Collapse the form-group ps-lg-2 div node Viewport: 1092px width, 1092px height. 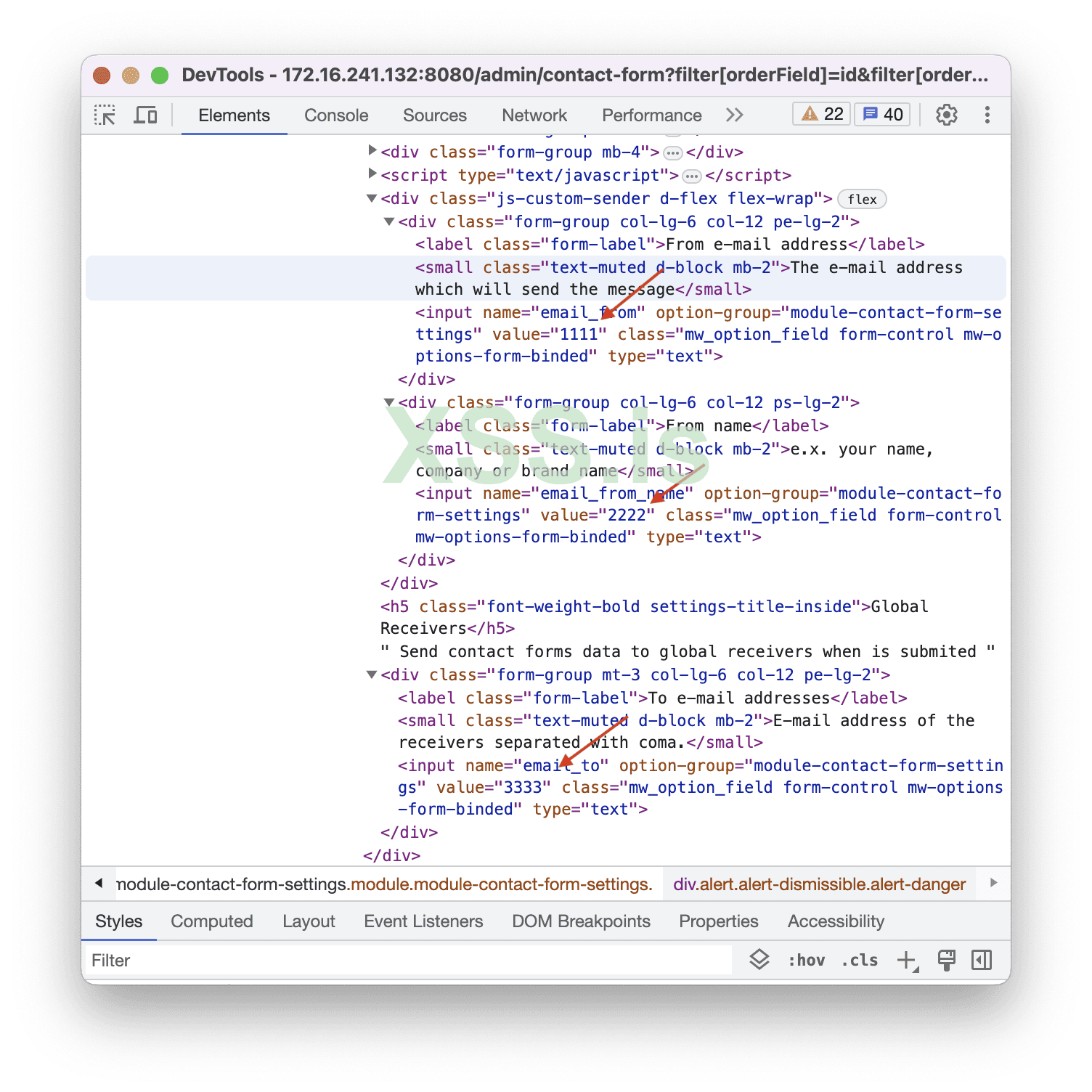[389, 402]
